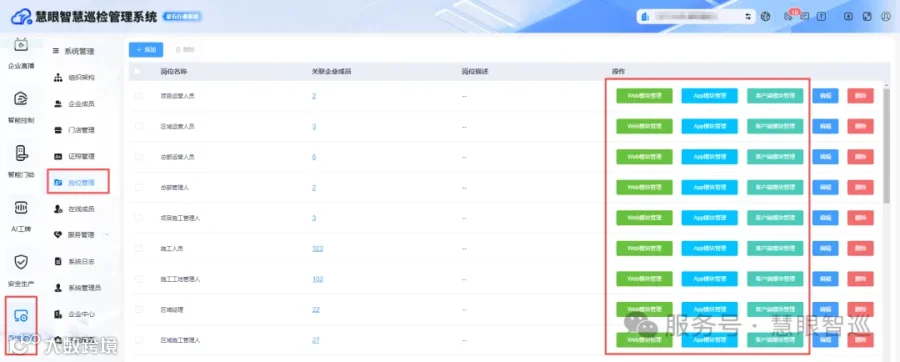Open the user profile avatar icon

(885, 17)
